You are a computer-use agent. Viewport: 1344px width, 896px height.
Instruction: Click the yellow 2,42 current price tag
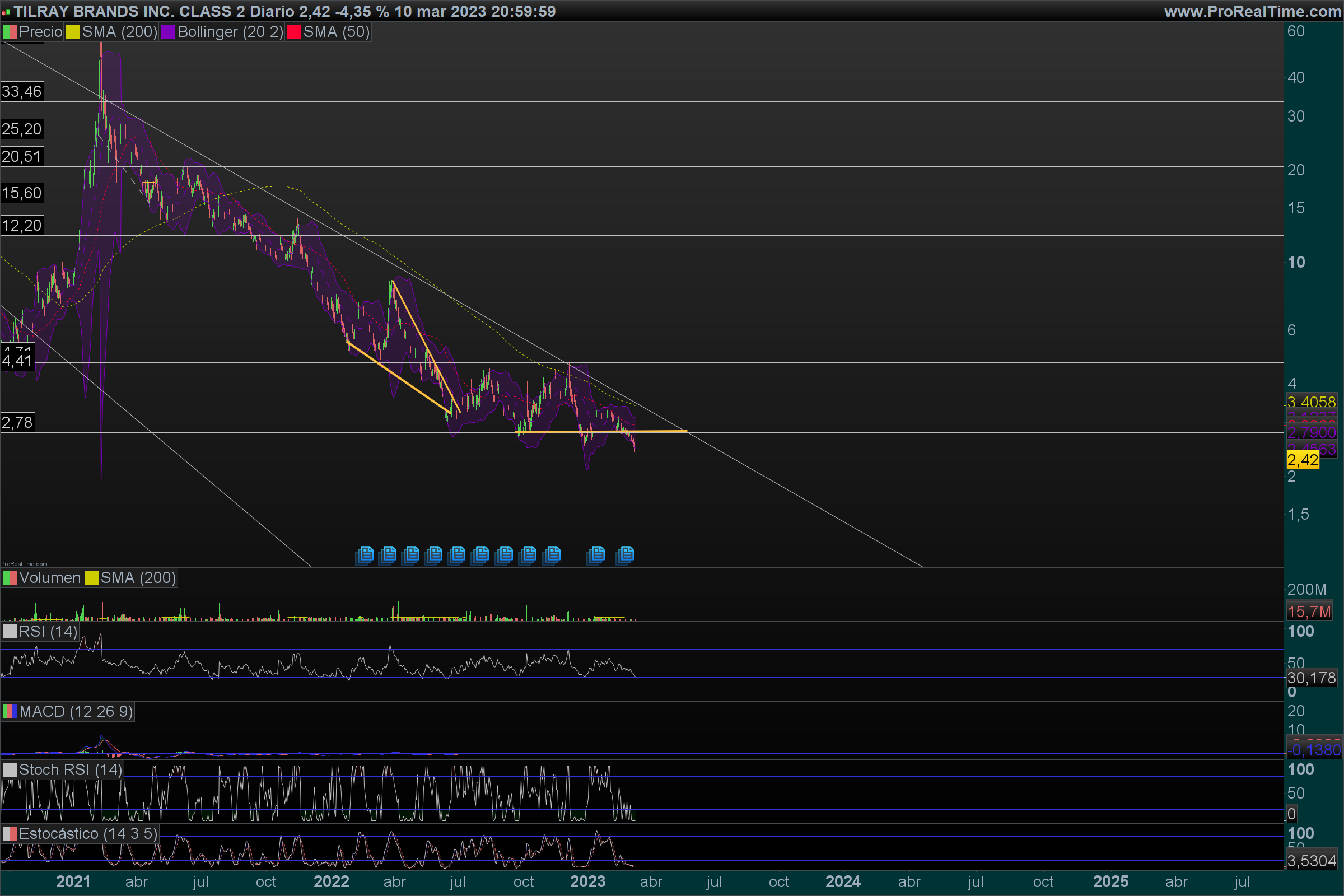[1303, 460]
